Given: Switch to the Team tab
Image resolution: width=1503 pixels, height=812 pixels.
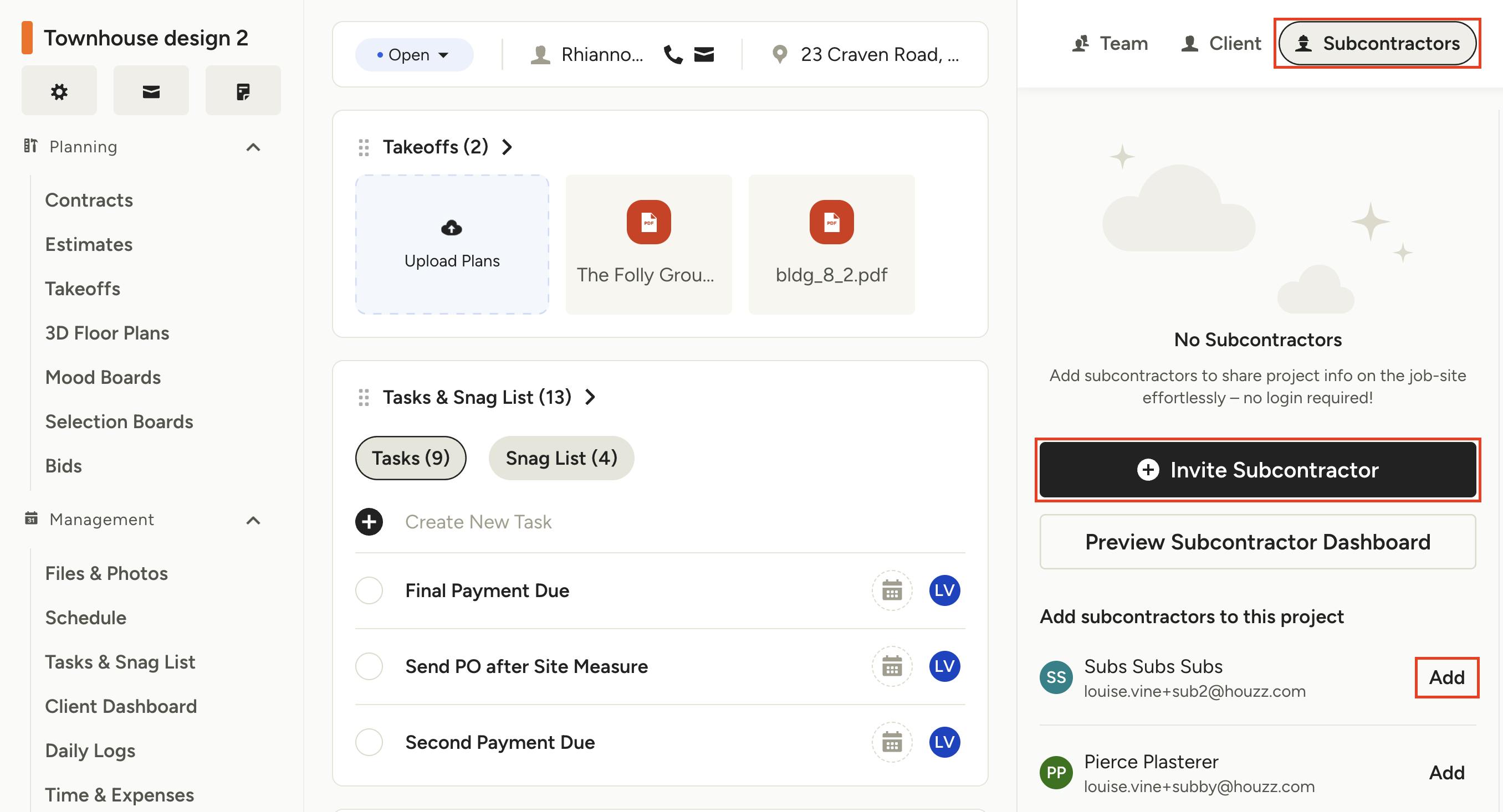Looking at the screenshot, I should pos(1110,43).
